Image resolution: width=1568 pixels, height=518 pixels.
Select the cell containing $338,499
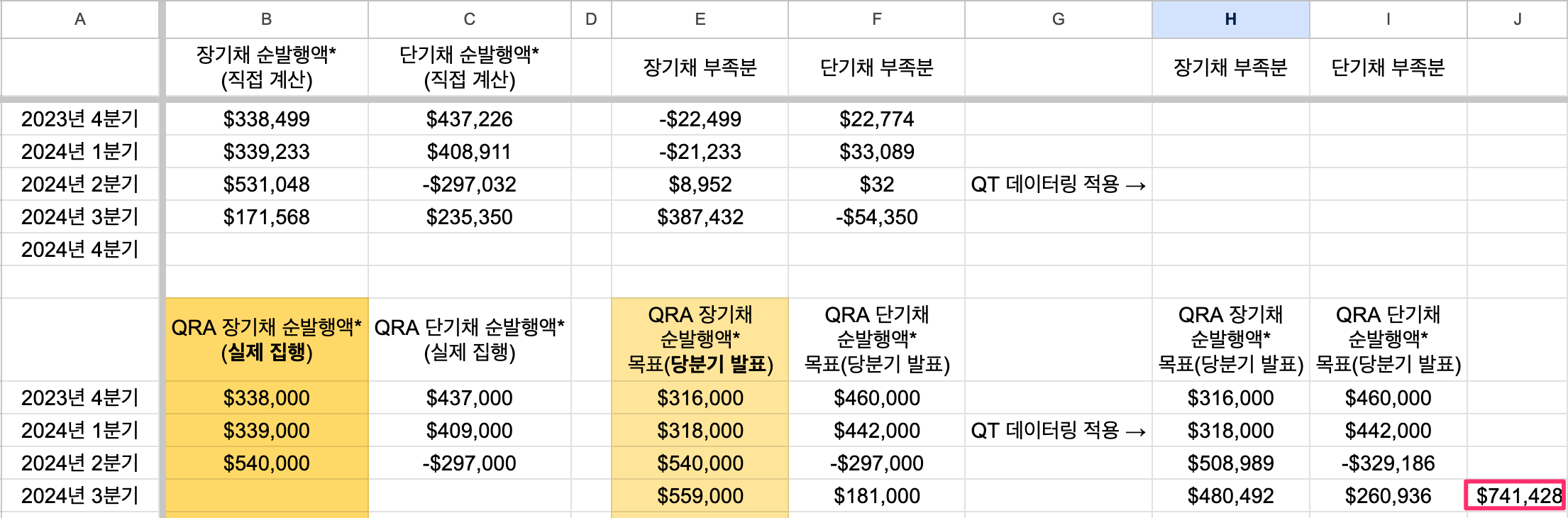266,119
